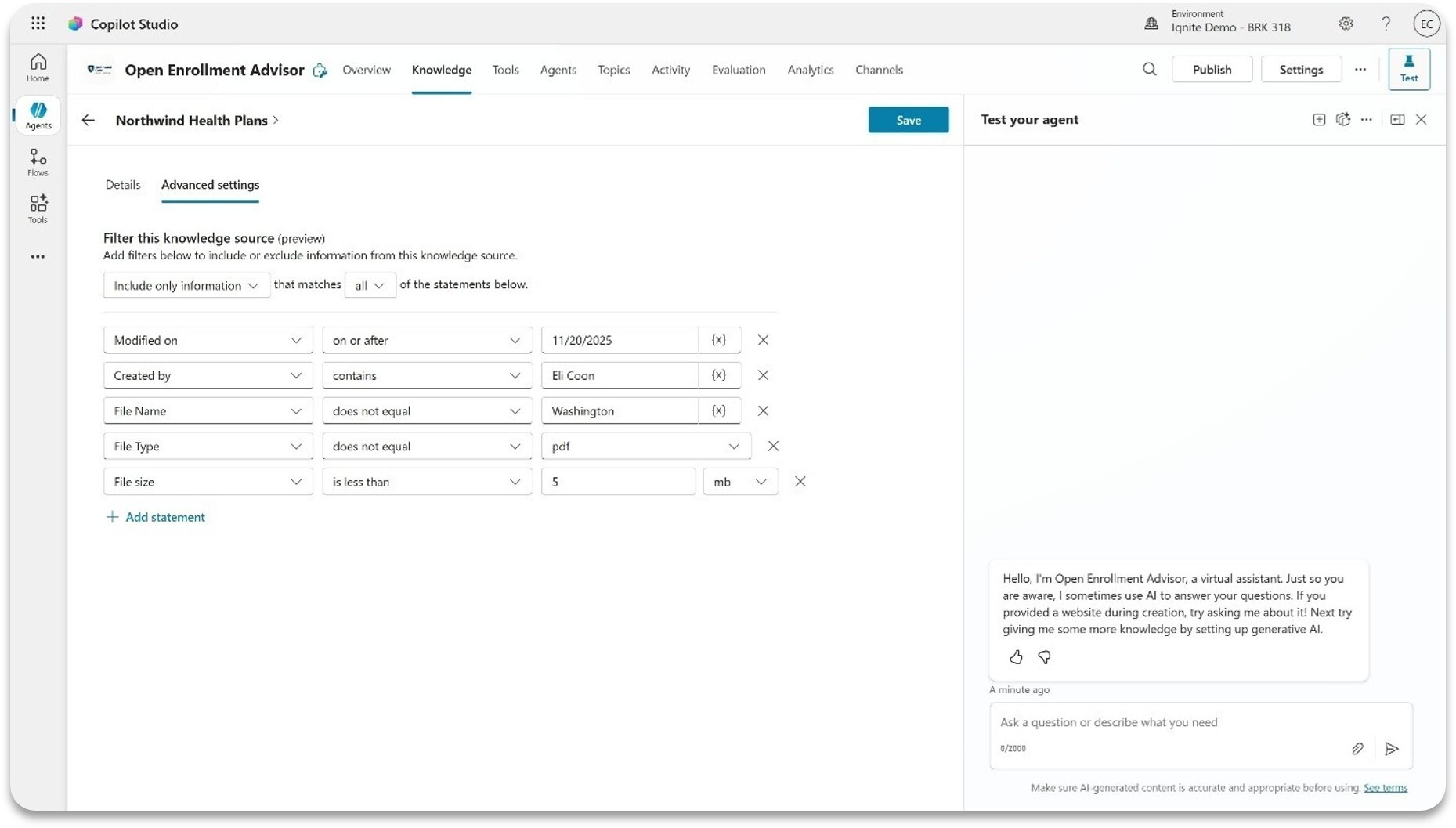Open the 'mb' unit dropdown

point(739,481)
